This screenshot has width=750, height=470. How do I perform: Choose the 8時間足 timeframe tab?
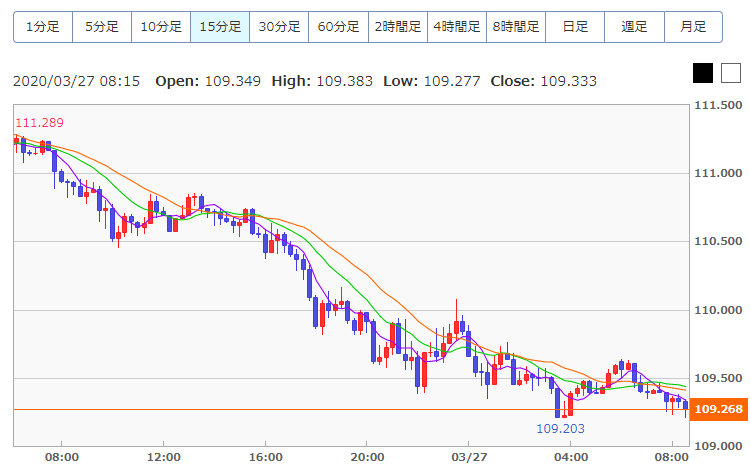pyautogui.click(x=516, y=27)
